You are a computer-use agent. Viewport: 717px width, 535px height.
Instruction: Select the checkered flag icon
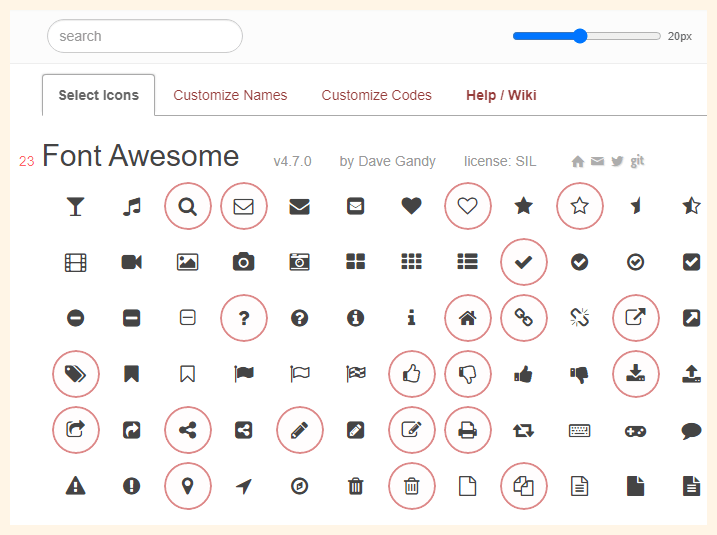point(356,374)
